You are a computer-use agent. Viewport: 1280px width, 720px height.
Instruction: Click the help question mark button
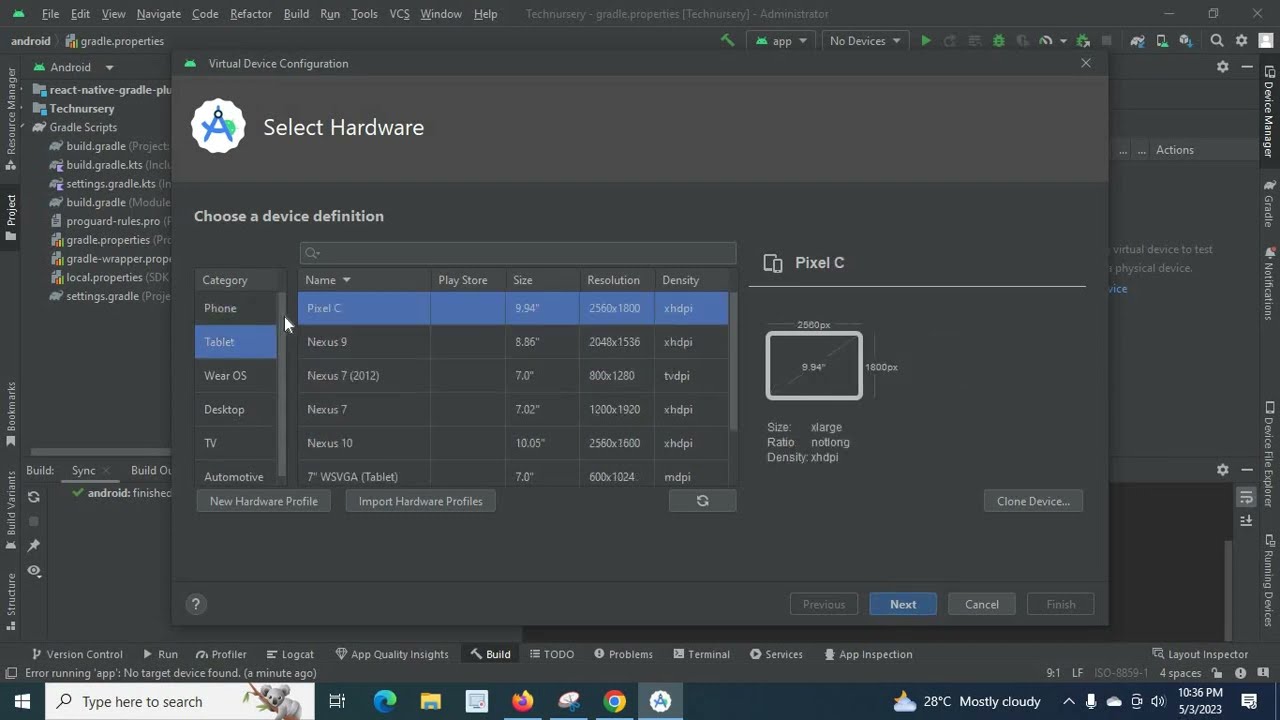[x=196, y=604]
